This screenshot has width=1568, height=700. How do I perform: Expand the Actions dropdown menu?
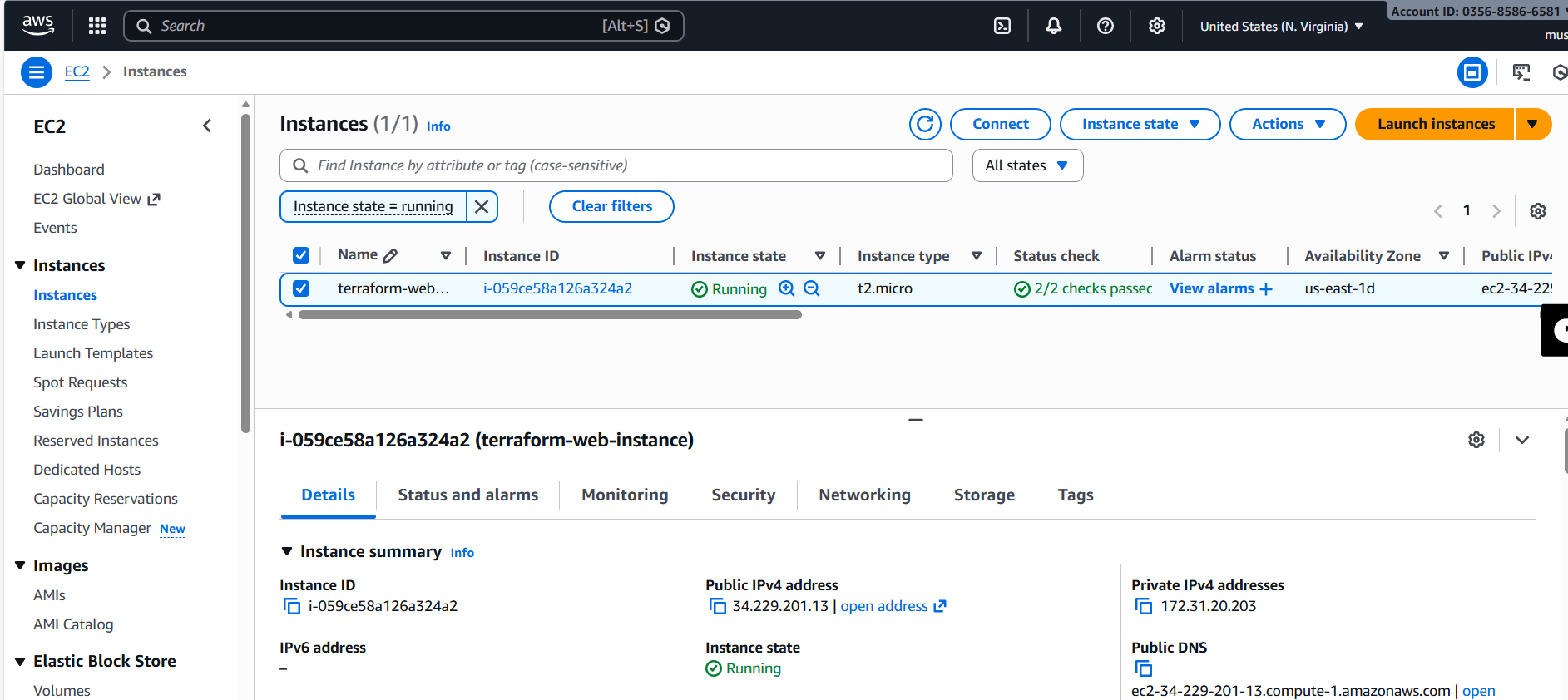1287,124
